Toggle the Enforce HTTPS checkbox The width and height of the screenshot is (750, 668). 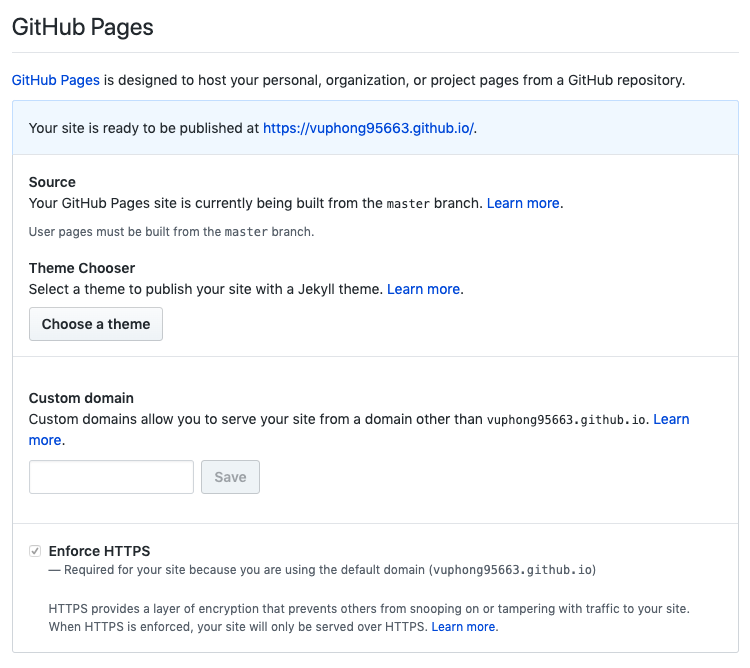pyautogui.click(x=35, y=551)
